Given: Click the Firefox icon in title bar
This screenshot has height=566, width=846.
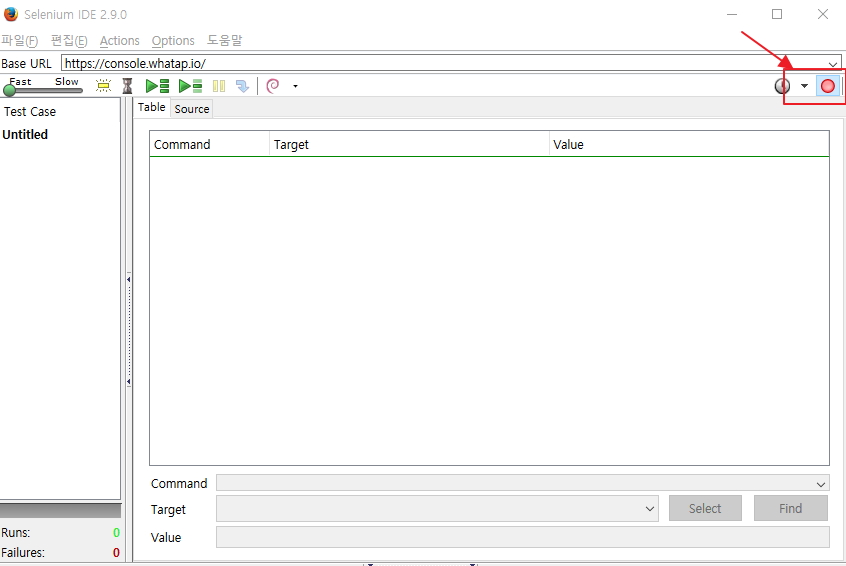Looking at the screenshot, I should (11, 14).
